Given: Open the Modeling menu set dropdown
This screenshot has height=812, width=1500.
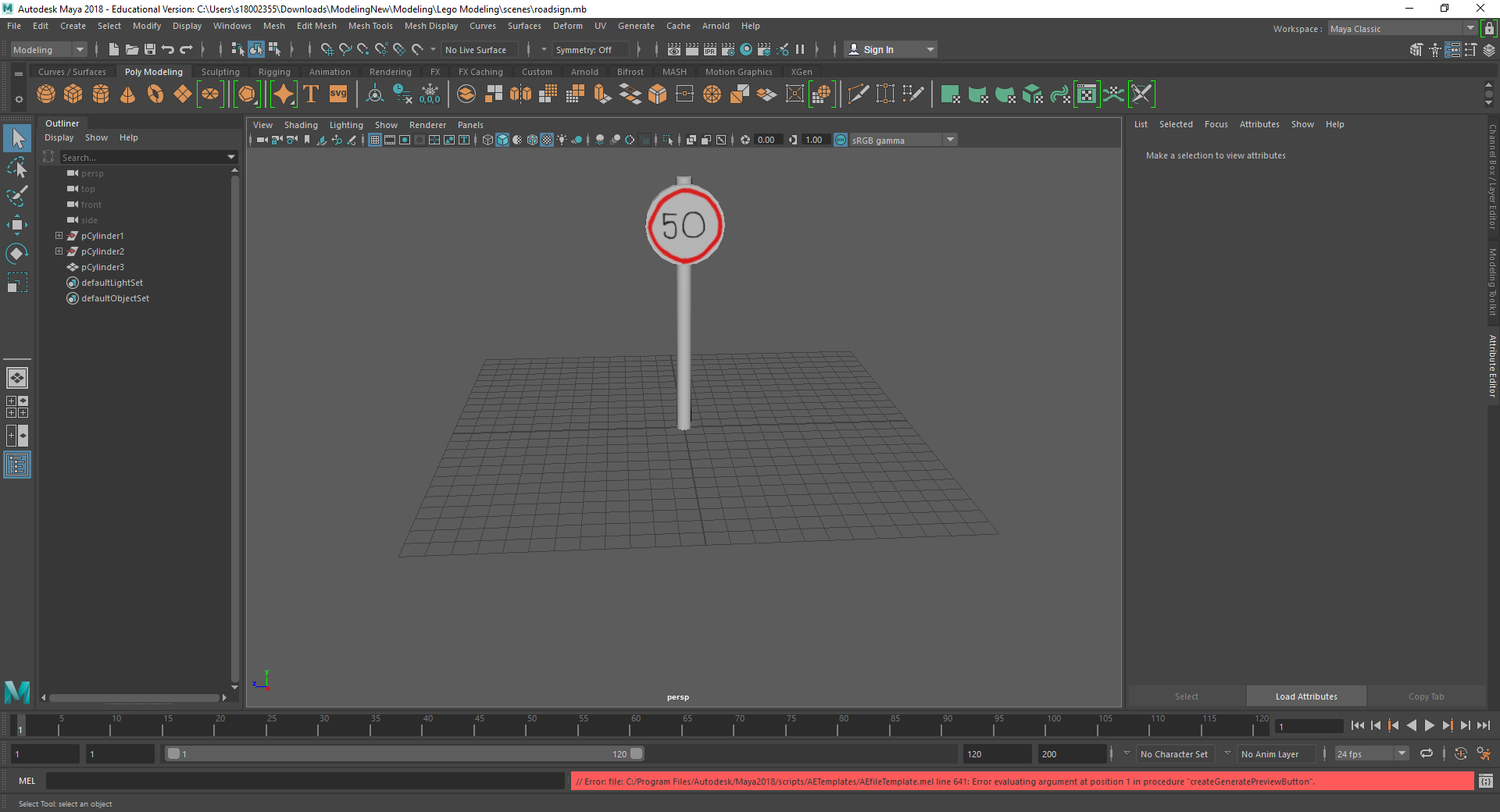Looking at the screenshot, I should pyautogui.click(x=48, y=49).
